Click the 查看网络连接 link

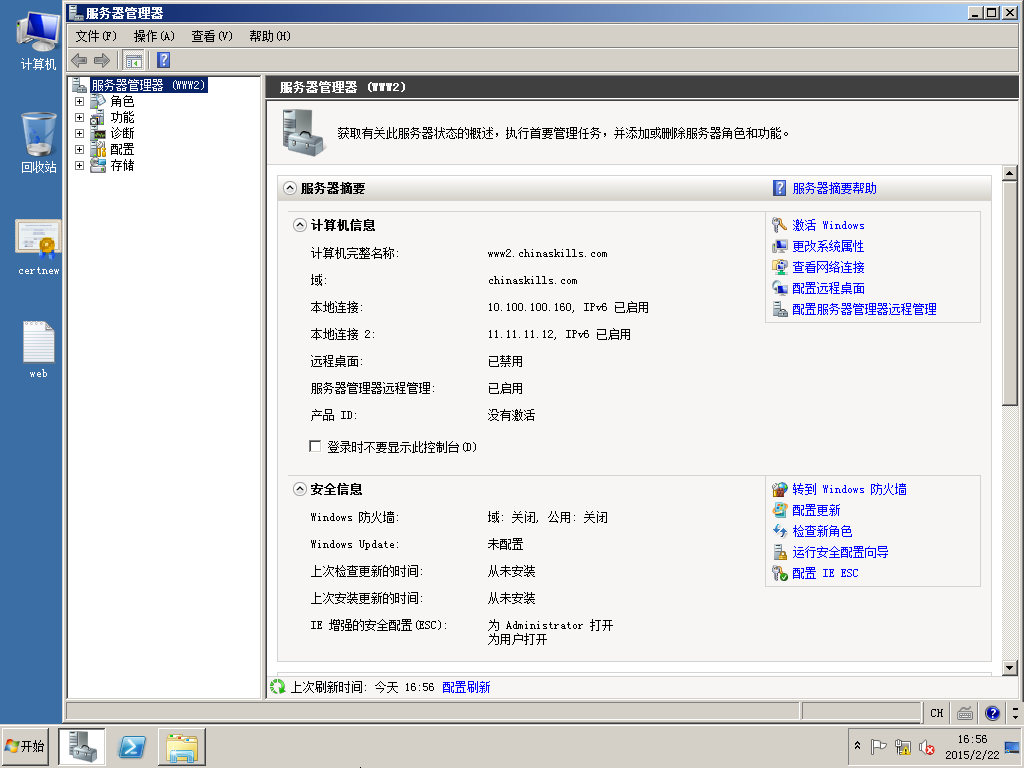pyautogui.click(x=828, y=267)
